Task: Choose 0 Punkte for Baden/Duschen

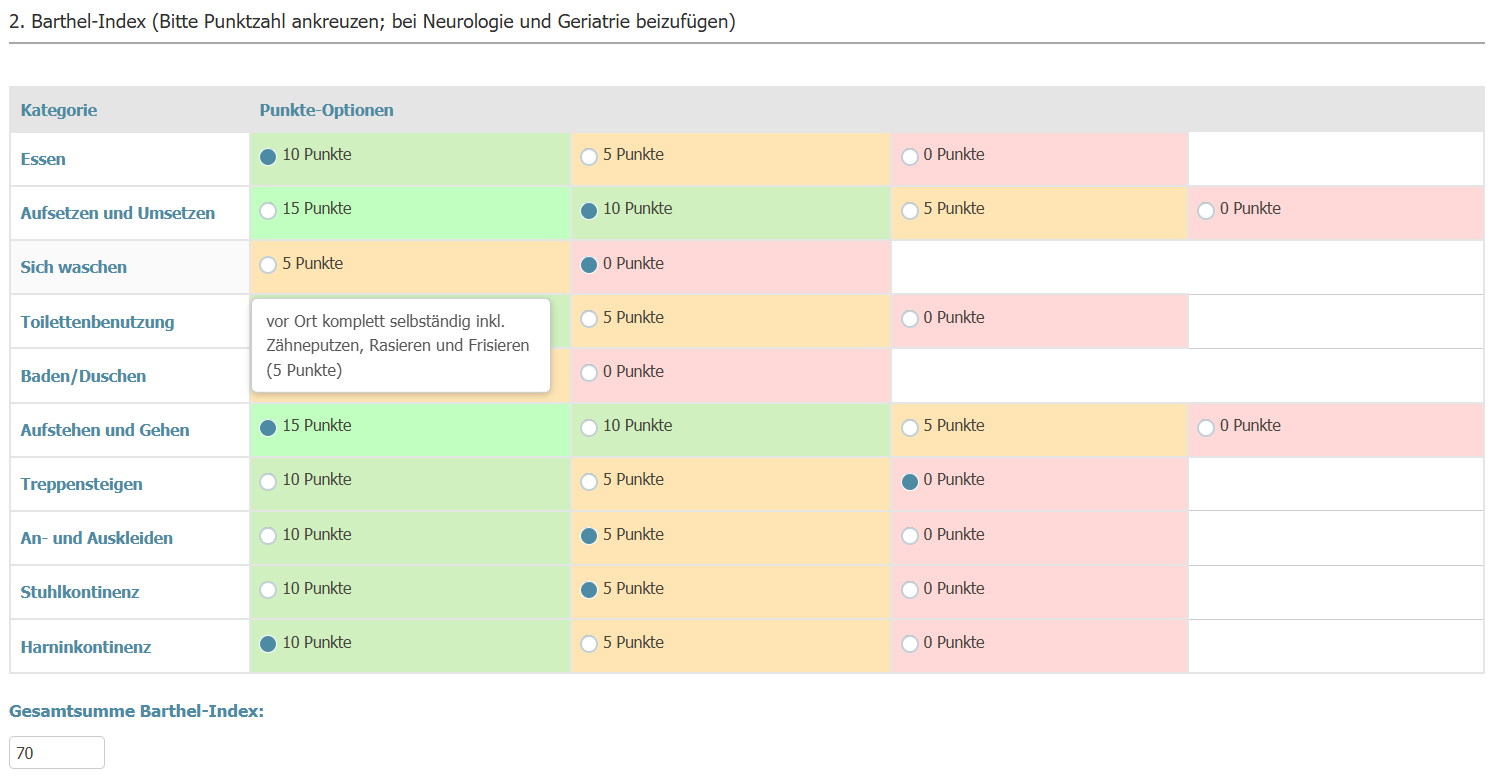Action: [x=589, y=373]
